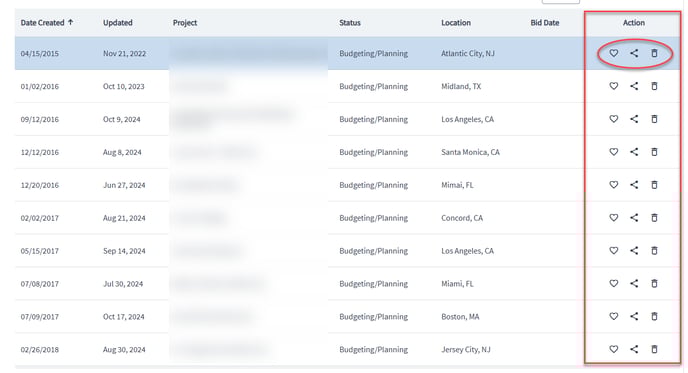Delete the Mimai, FL project
The image size is (688, 373).
(x=654, y=185)
